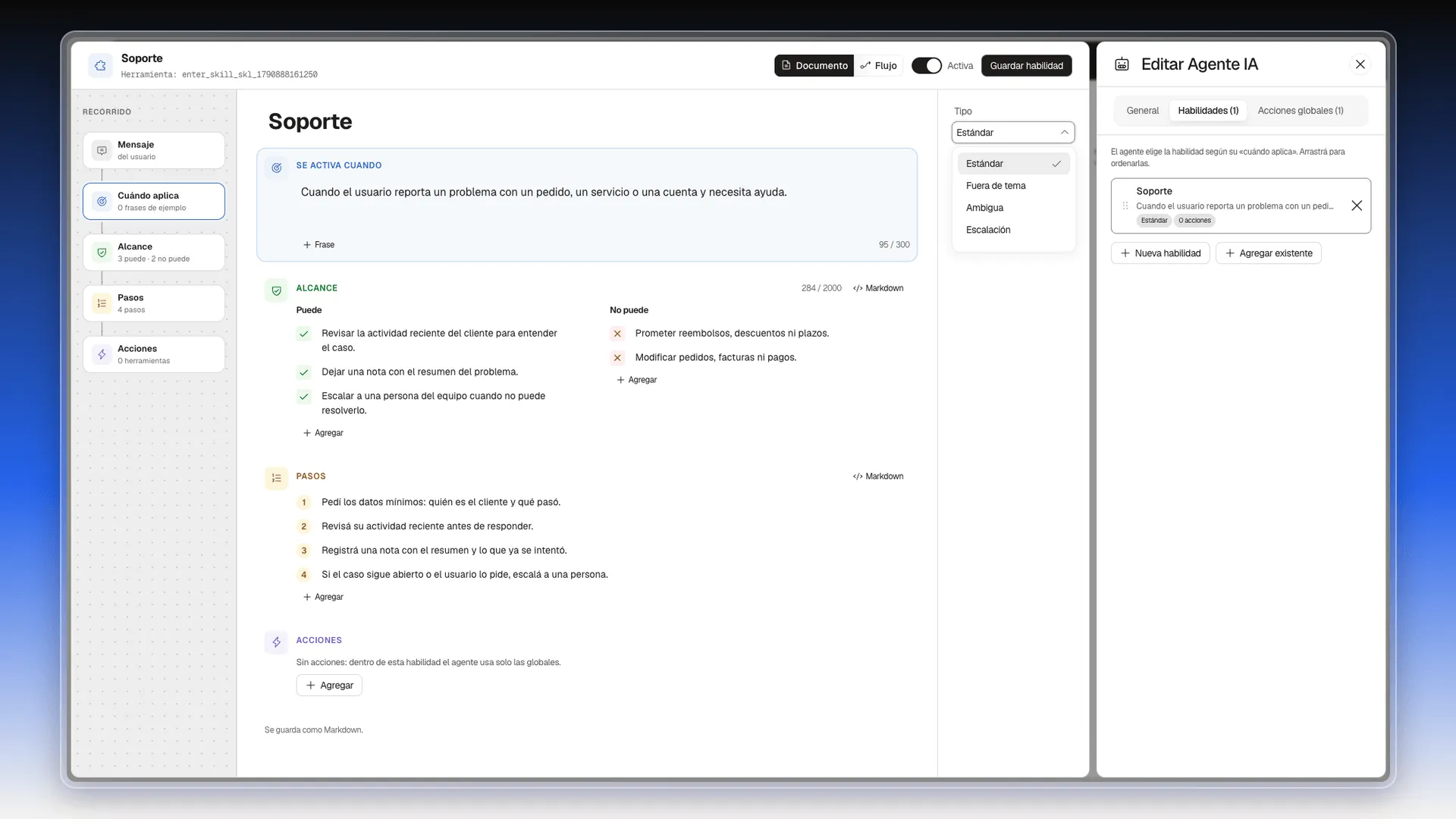
Task: Open Habilidades (1) tab
Action: click(1208, 111)
